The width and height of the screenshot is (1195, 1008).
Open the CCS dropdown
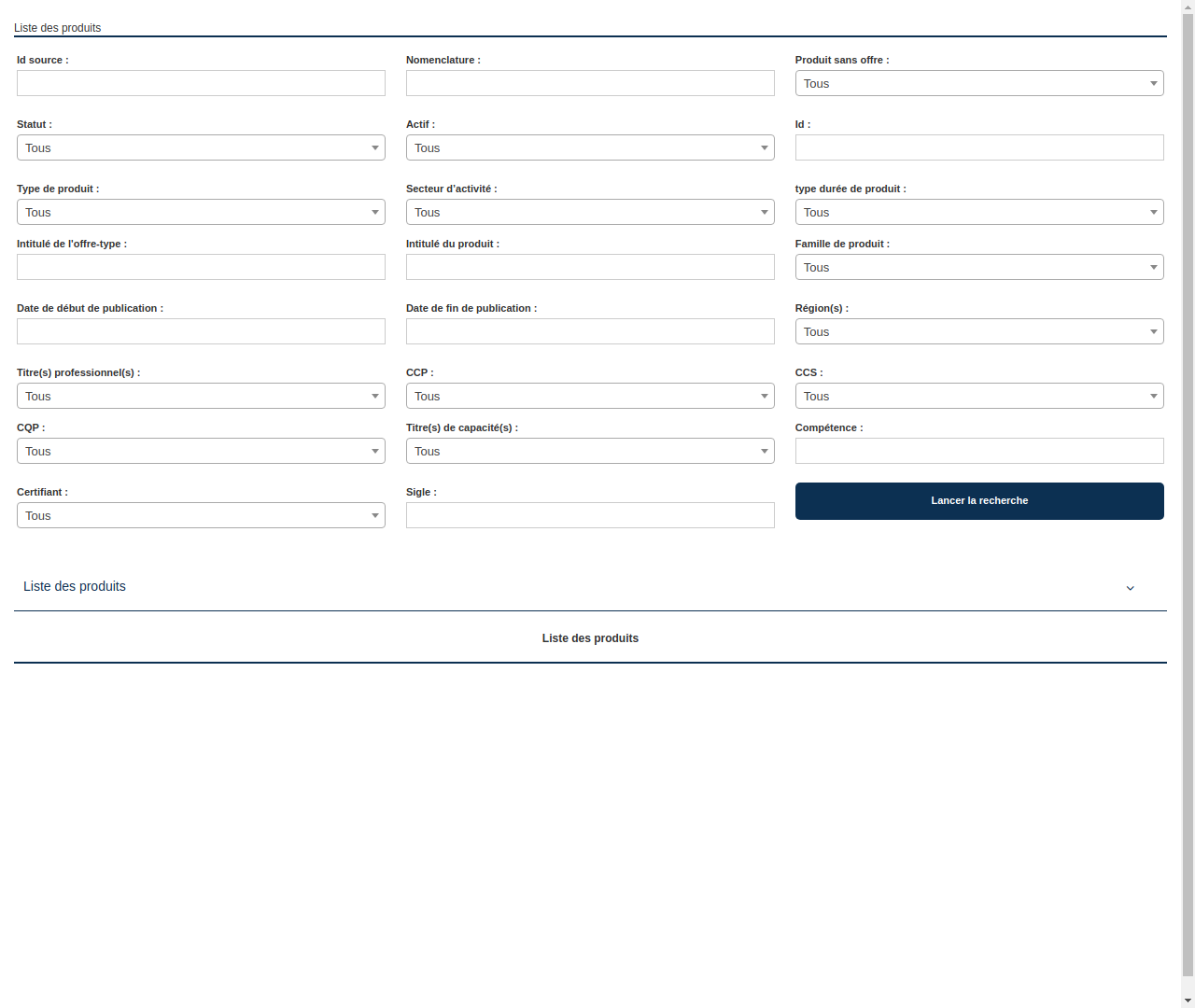point(978,396)
